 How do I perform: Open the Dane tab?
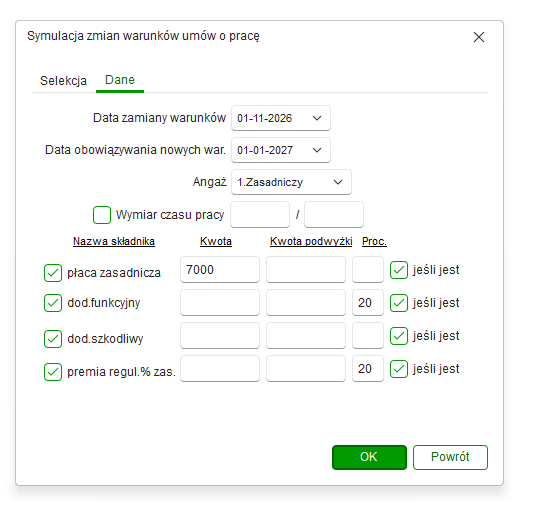pyautogui.click(x=120, y=80)
